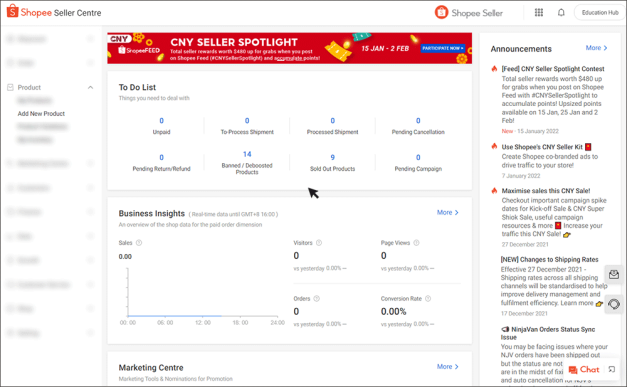628x388 pixels.
Task: Open the notifications bell
Action: pyautogui.click(x=561, y=12)
